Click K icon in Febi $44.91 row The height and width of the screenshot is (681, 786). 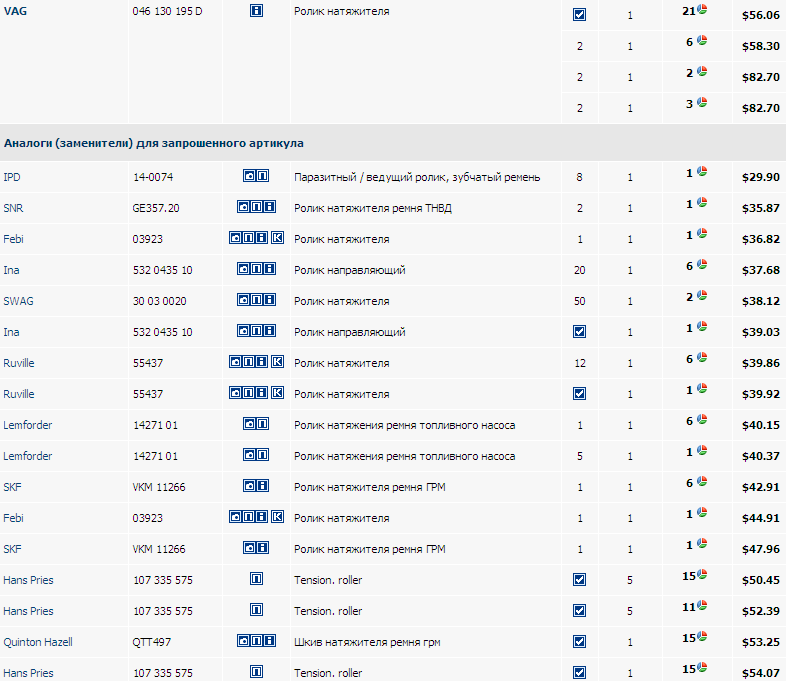pos(277,517)
